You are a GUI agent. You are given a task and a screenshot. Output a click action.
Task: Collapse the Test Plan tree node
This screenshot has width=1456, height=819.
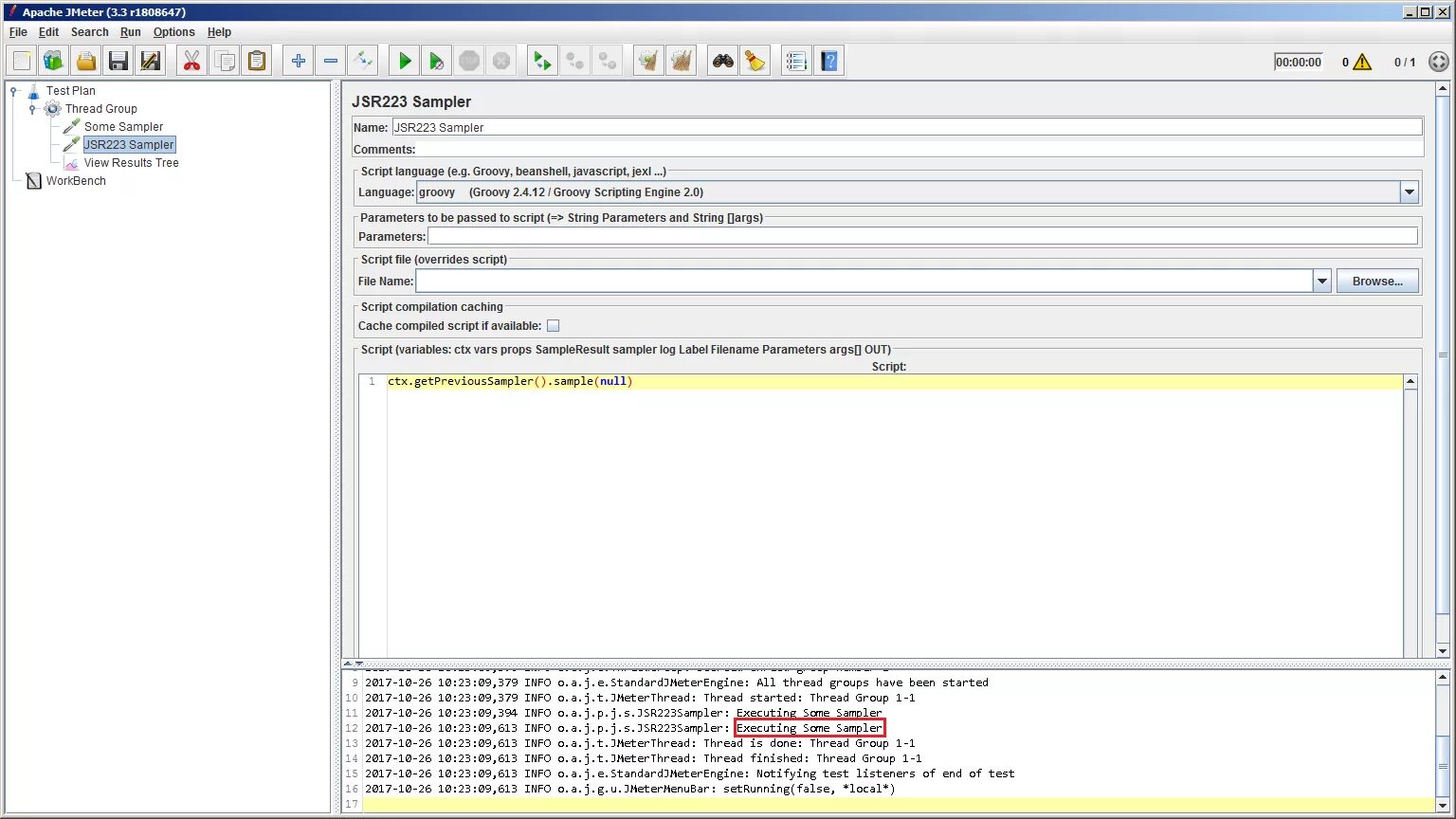tap(13, 91)
